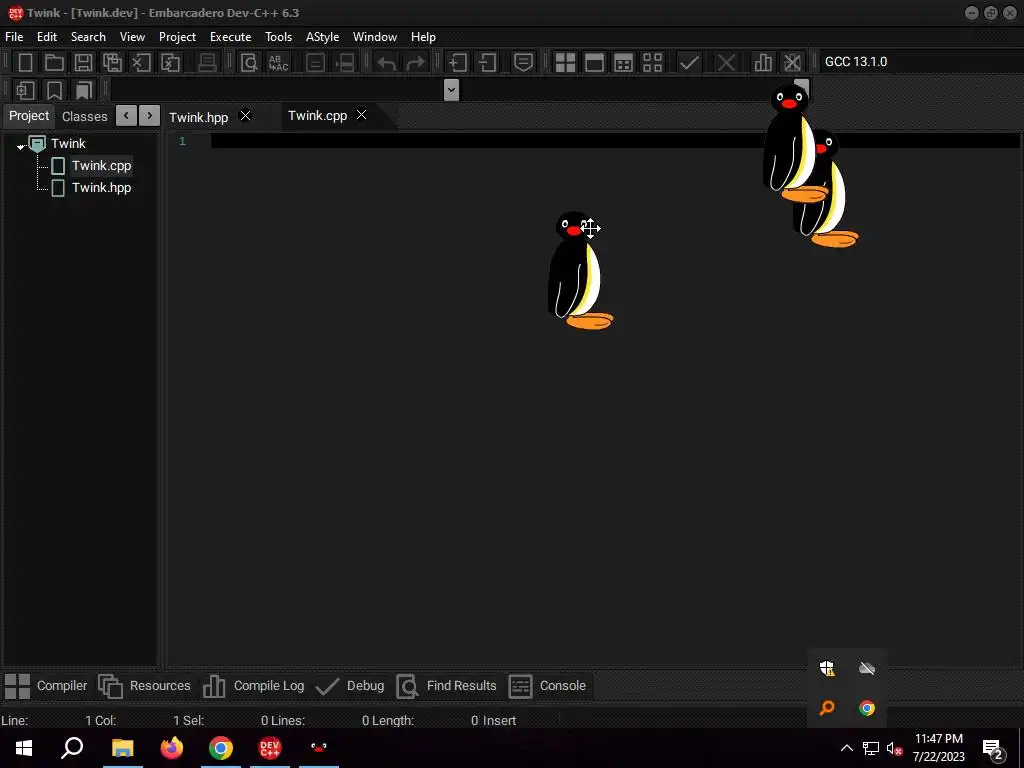
Task: Select Twink.hpp in the project tree
Action: tap(101, 188)
